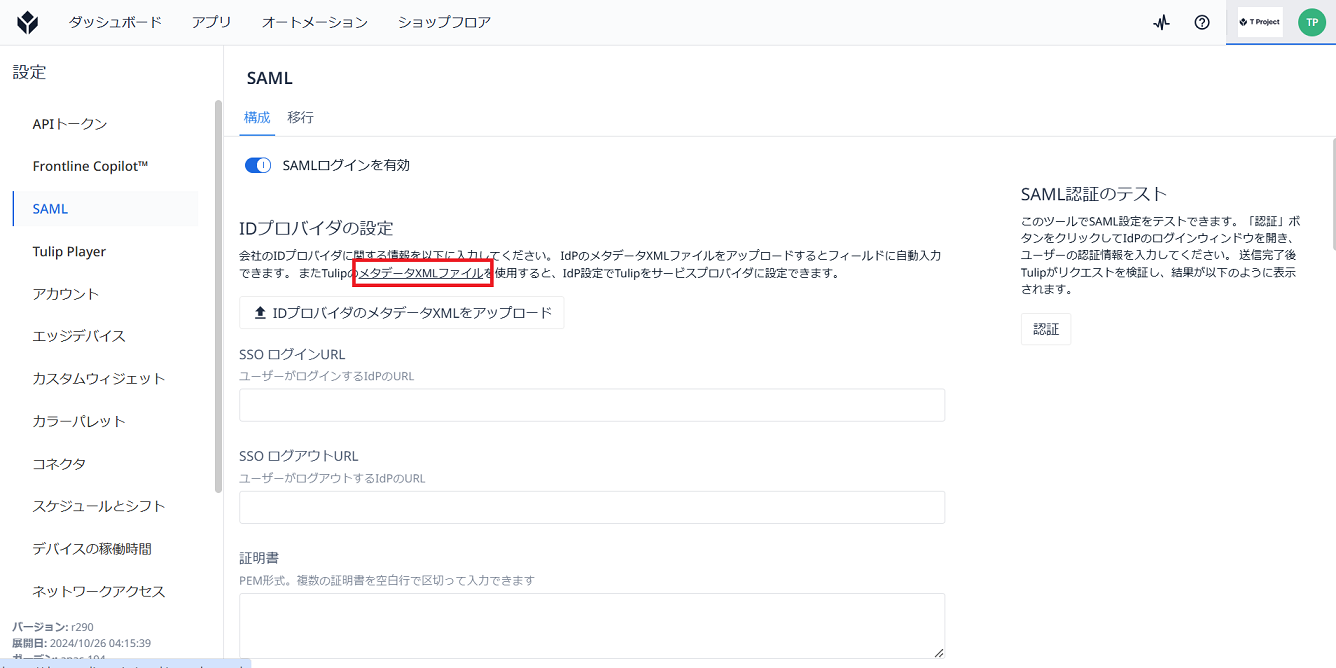Click IDプロバイダのメタデータXMLをアップロード button
Viewport: 1336px width, 668px height.
tap(402, 313)
